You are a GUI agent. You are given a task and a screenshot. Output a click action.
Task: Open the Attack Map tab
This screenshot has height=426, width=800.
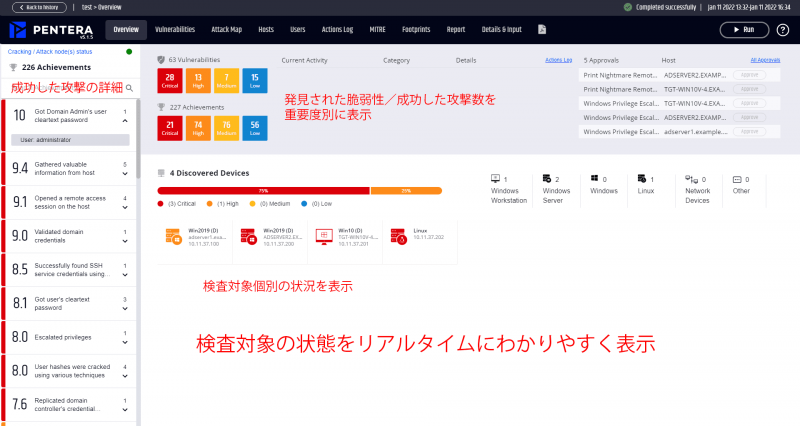227,30
